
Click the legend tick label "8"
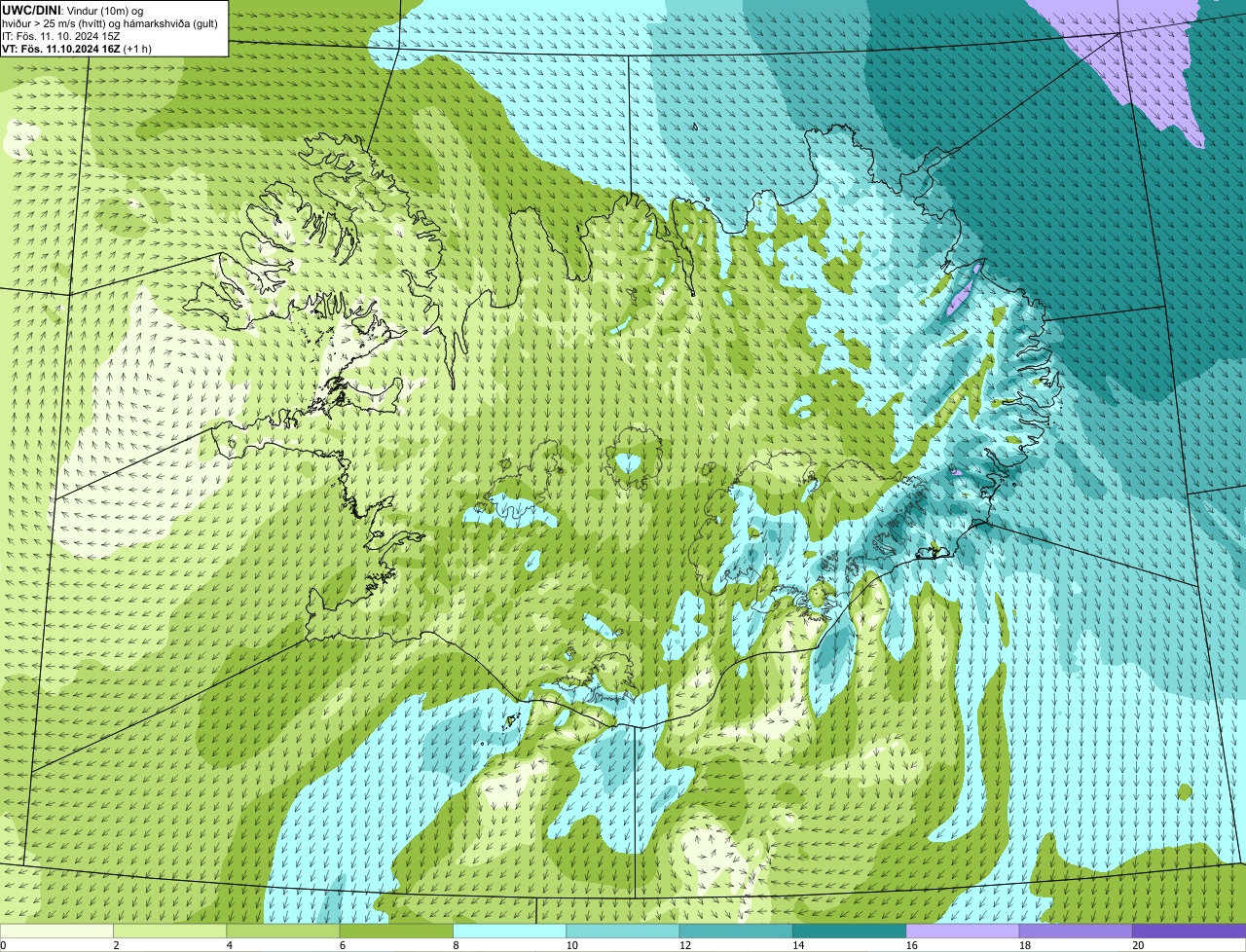[x=456, y=945]
